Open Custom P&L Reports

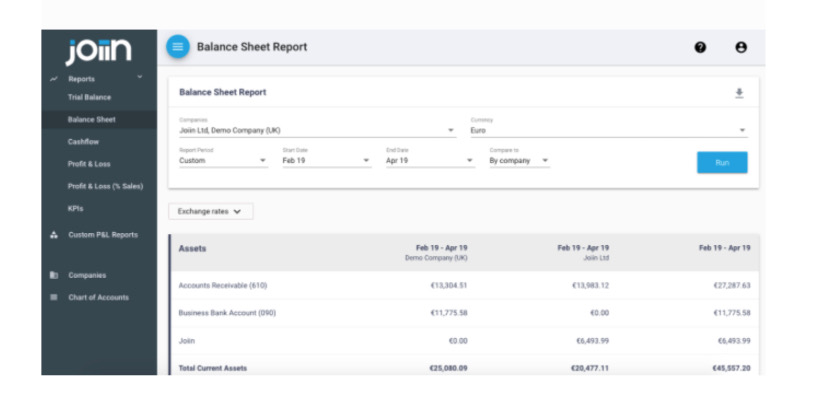click(x=103, y=235)
